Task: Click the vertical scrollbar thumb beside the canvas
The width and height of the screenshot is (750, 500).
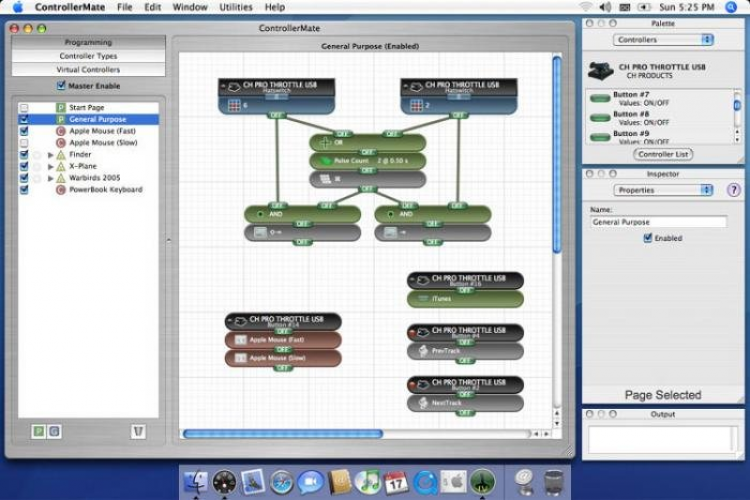Action: click(556, 155)
